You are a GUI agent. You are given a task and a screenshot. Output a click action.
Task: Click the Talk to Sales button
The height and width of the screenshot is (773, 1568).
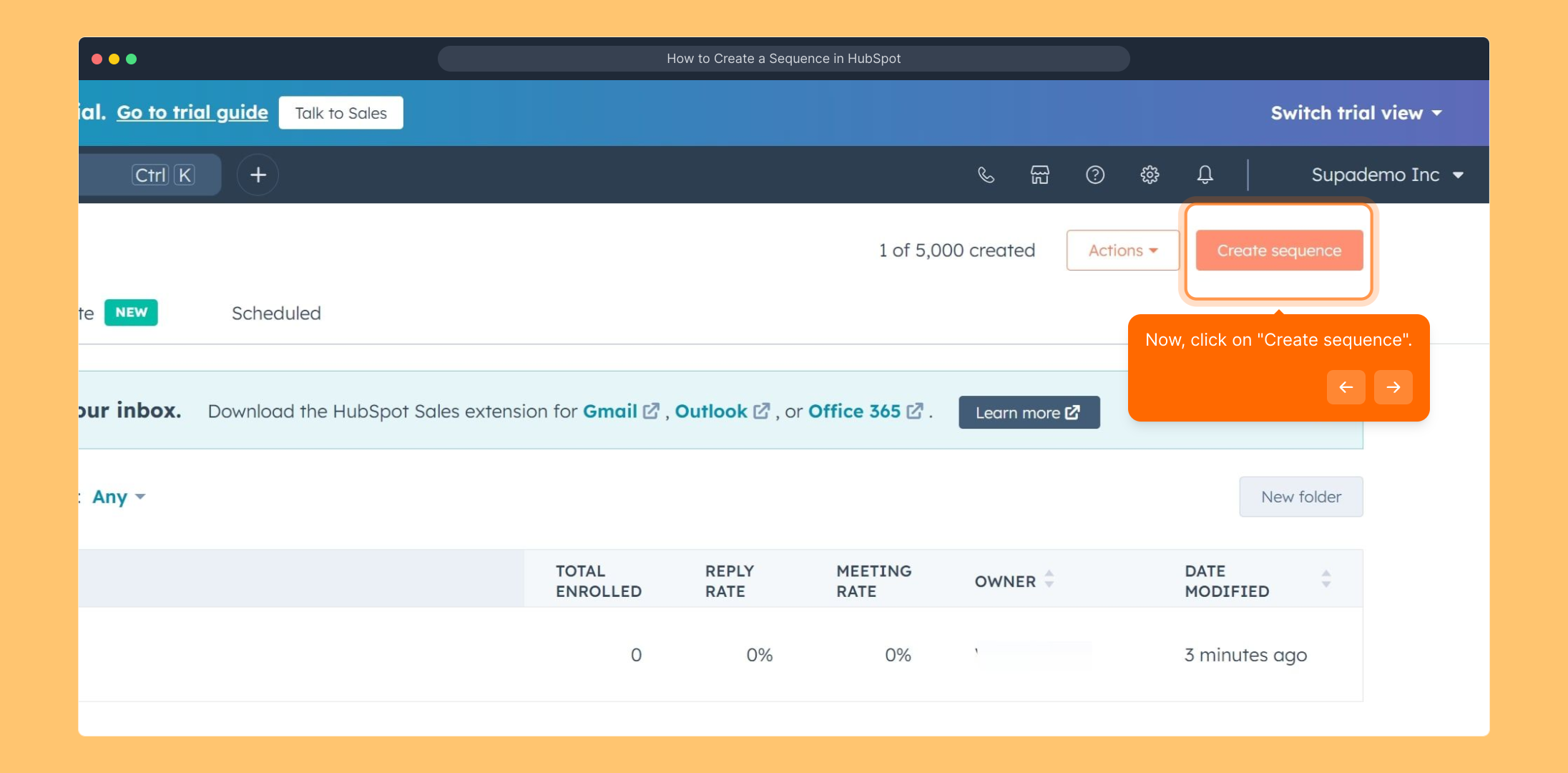click(x=340, y=113)
